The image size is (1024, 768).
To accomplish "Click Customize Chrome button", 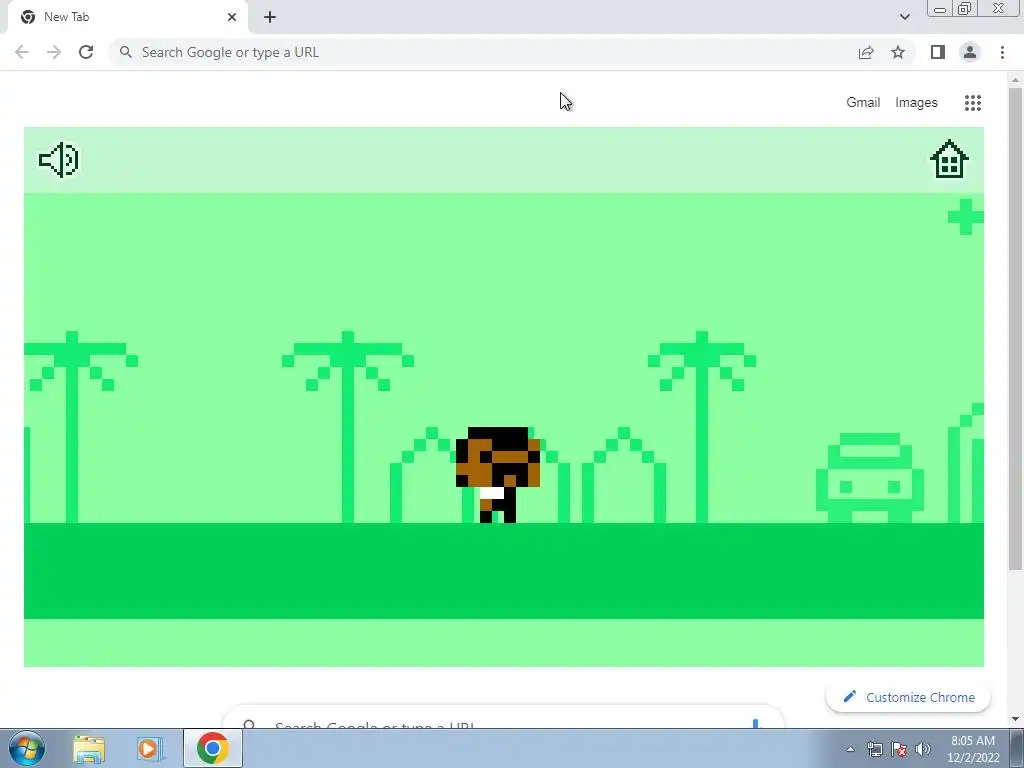I will (x=908, y=697).
